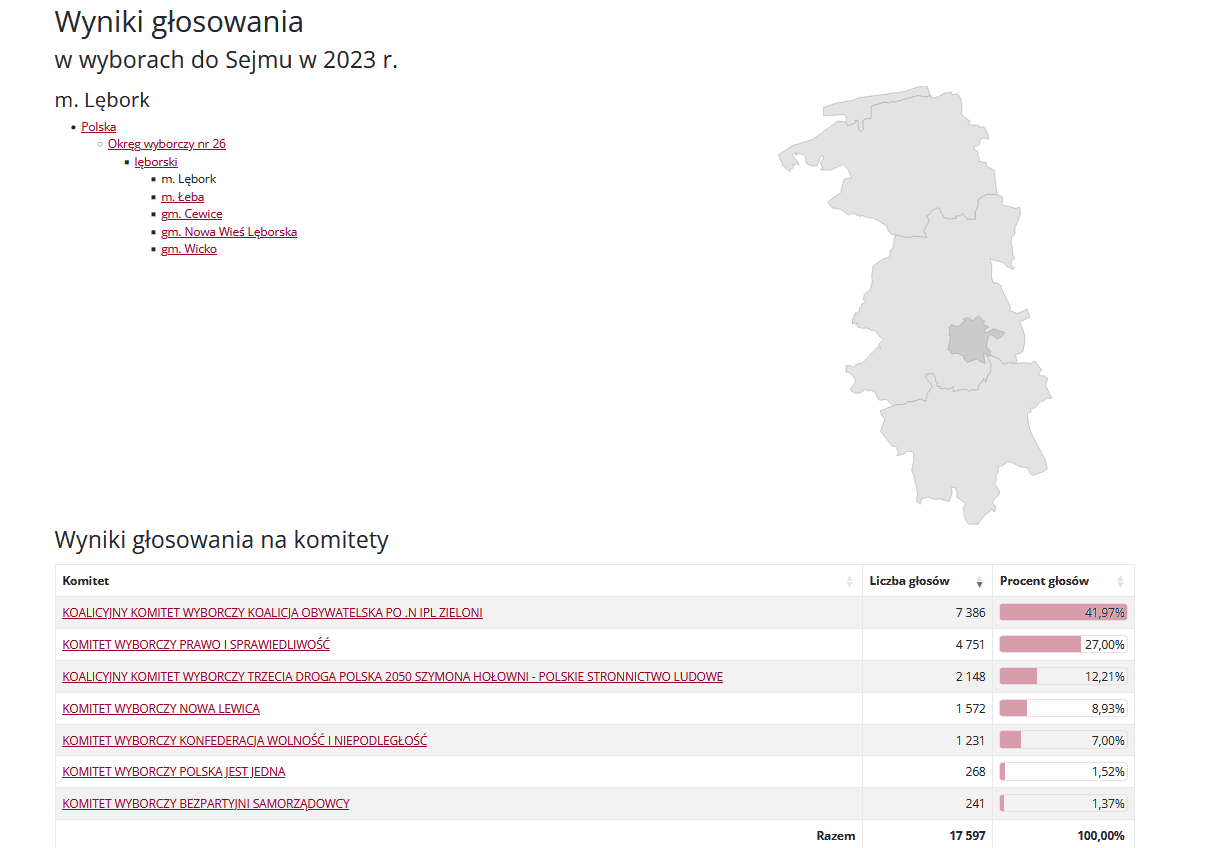
Task: Sort table by Komitet column sort icon
Action: [849, 581]
